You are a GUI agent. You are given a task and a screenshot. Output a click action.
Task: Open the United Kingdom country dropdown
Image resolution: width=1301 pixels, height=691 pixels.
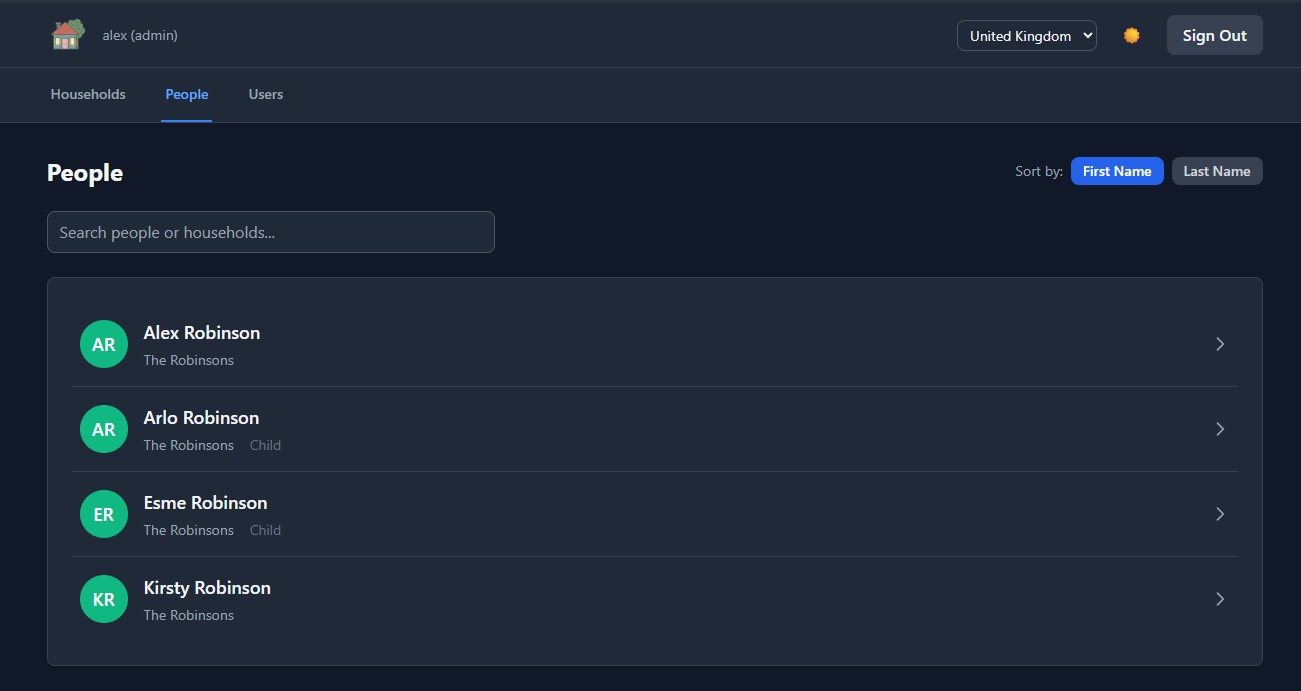pos(1026,36)
